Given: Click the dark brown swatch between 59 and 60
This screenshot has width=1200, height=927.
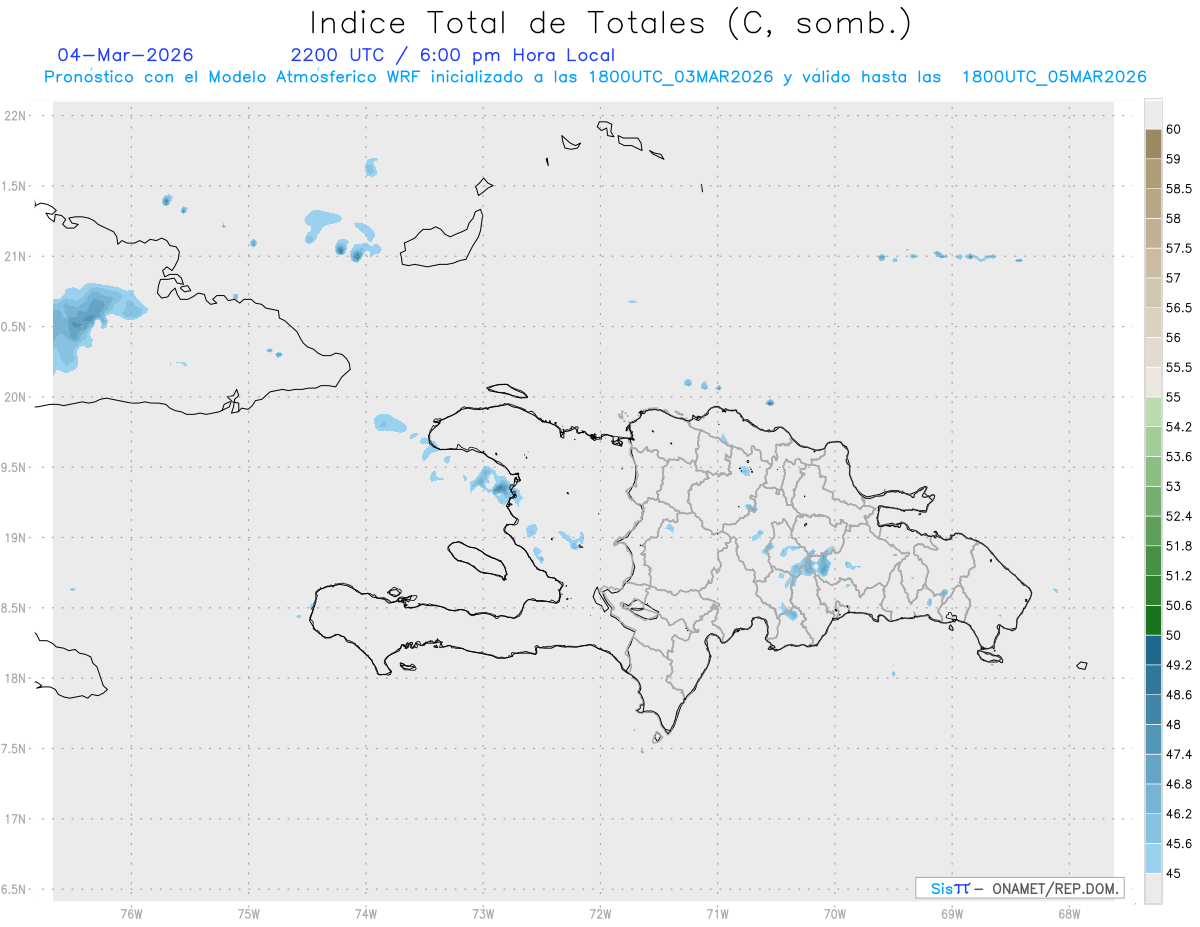Looking at the screenshot, I should [x=1153, y=144].
